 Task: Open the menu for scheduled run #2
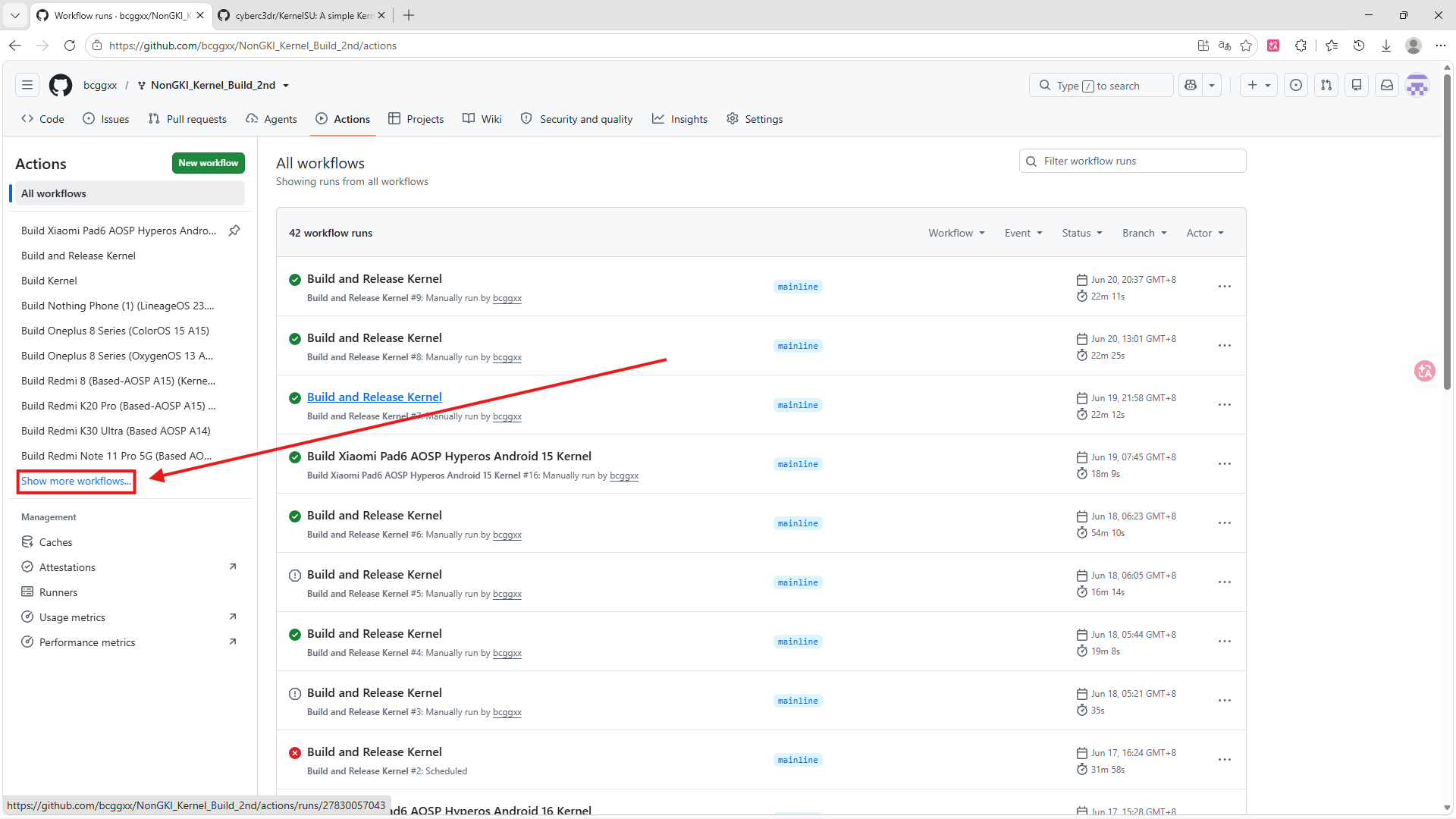[x=1225, y=760]
